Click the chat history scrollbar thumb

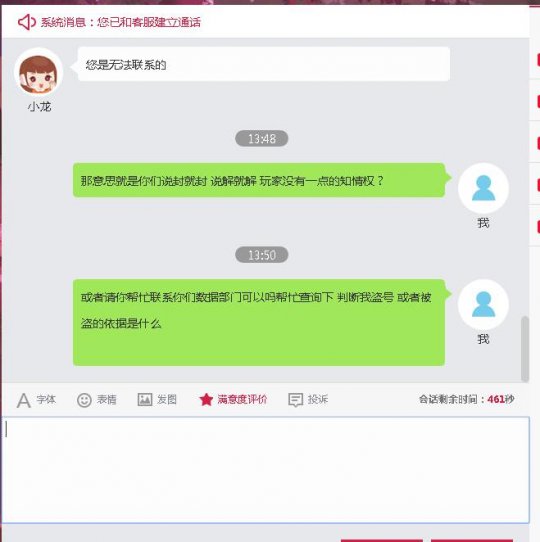point(525,349)
